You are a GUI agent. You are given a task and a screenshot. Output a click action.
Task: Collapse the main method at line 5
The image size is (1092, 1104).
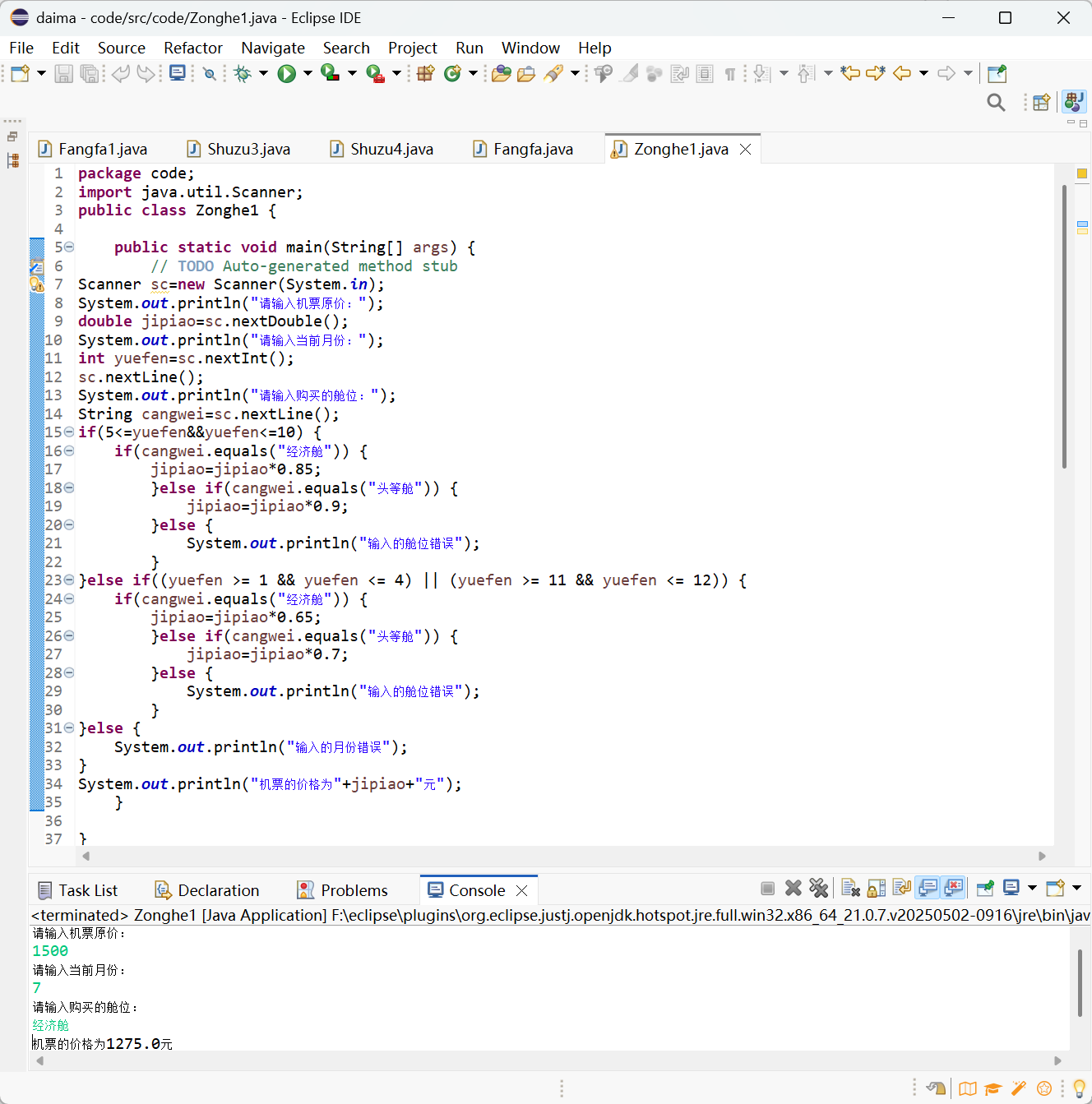tap(69, 247)
